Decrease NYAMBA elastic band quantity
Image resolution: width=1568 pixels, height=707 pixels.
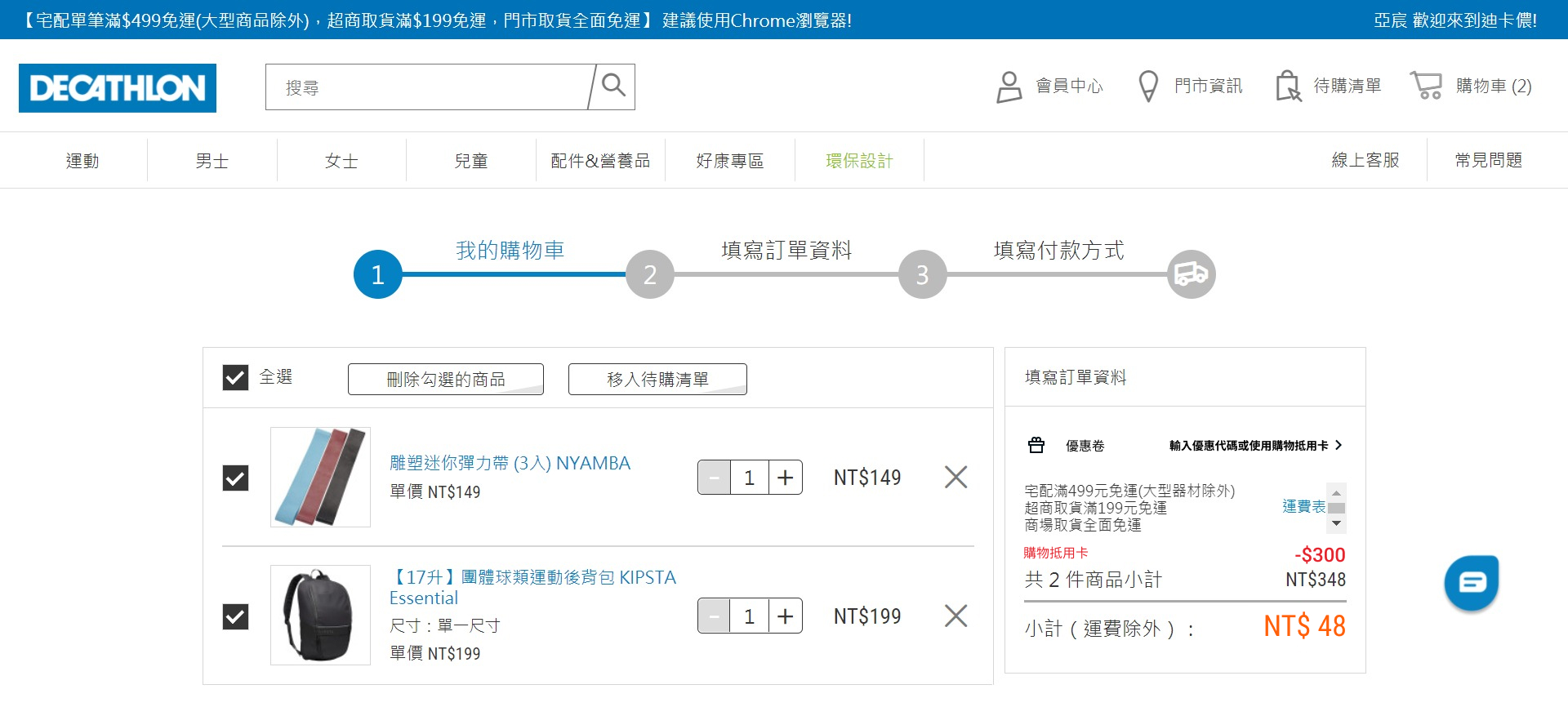[x=715, y=478]
